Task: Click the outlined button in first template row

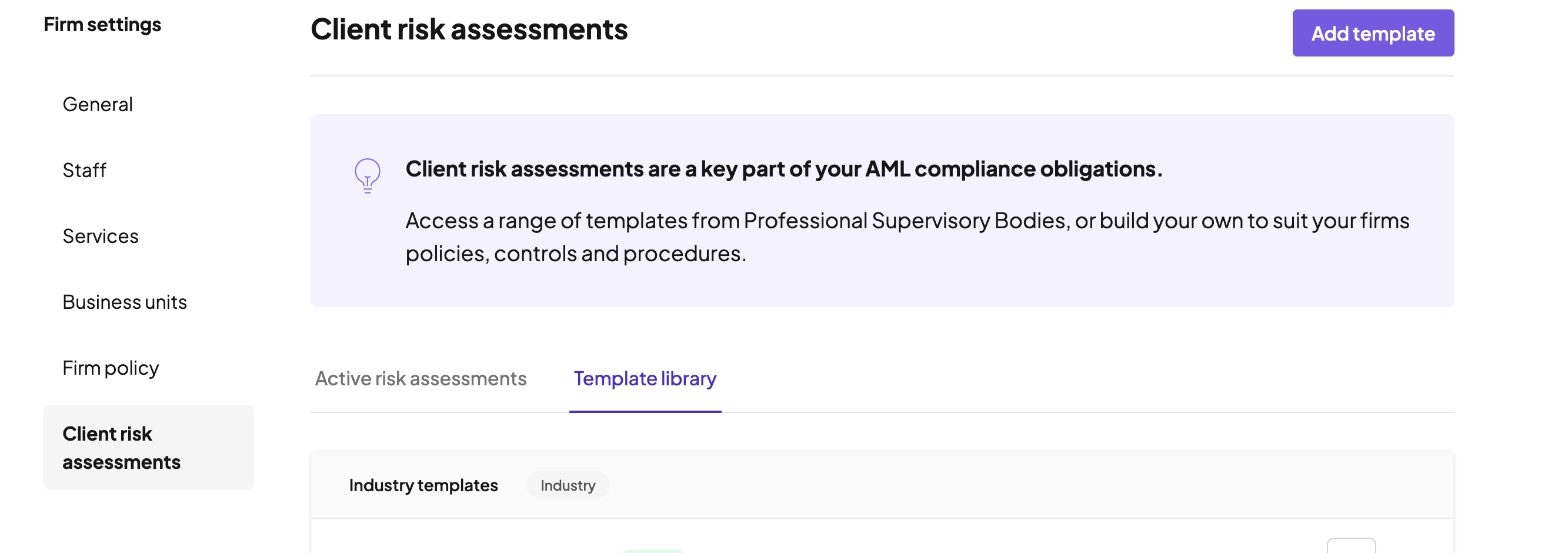Action: coord(1351,546)
